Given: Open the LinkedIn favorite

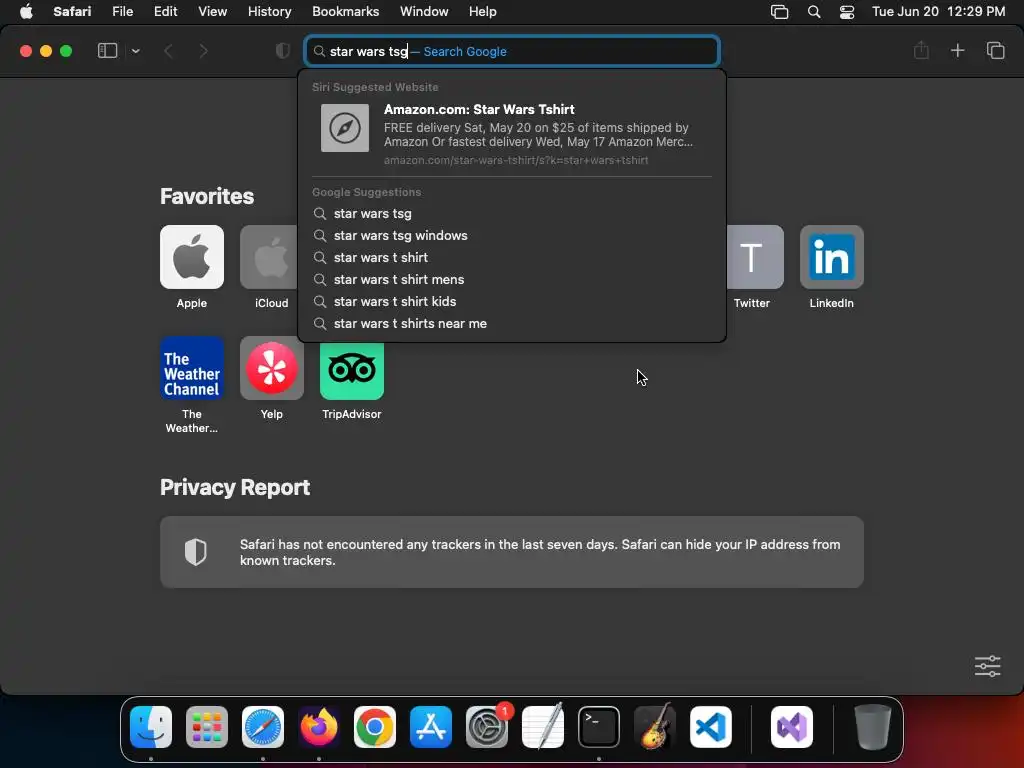Looking at the screenshot, I should pyautogui.click(x=831, y=257).
